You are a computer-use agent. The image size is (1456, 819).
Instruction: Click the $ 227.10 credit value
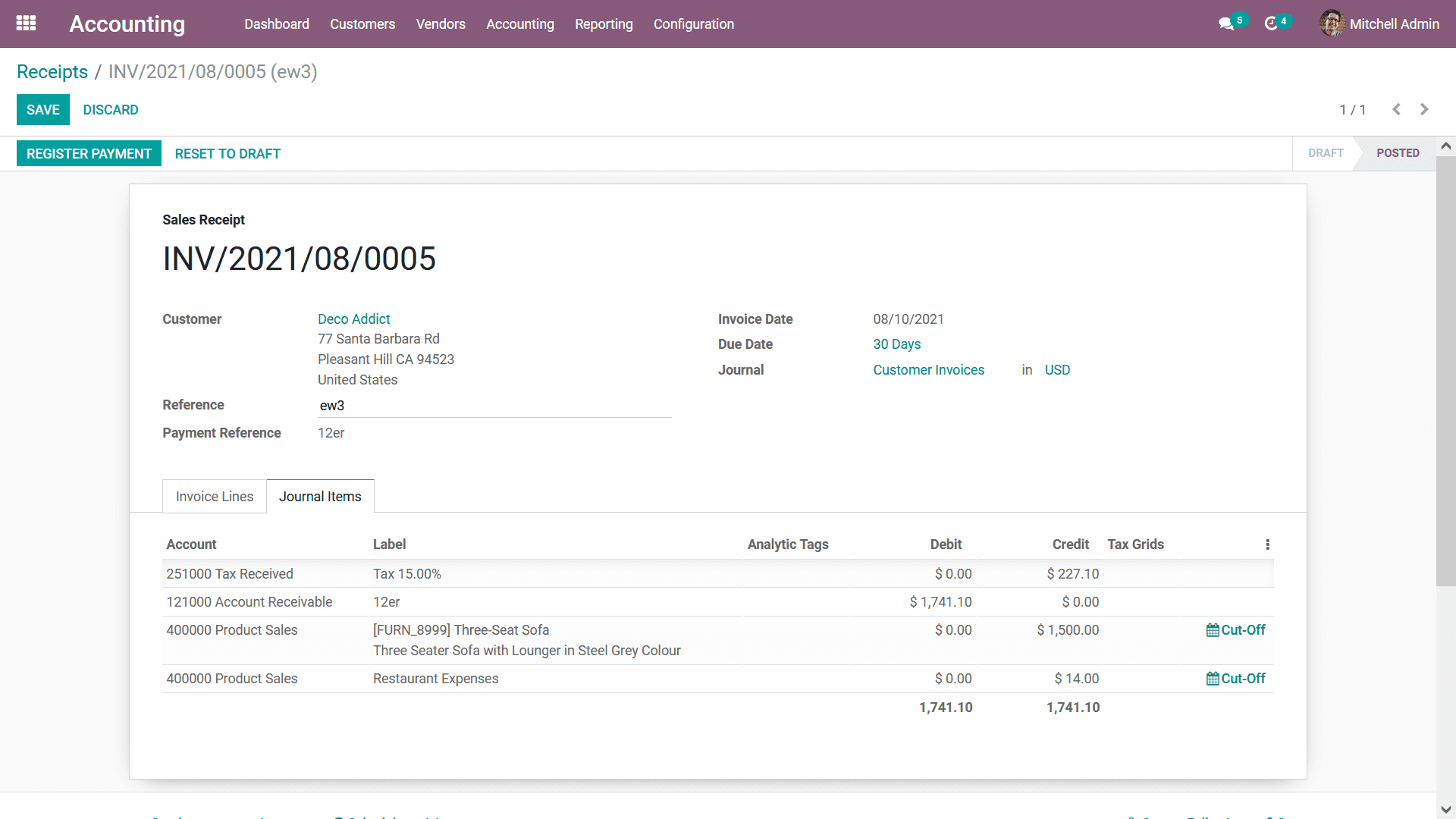pyautogui.click(x=1072, y=574)
